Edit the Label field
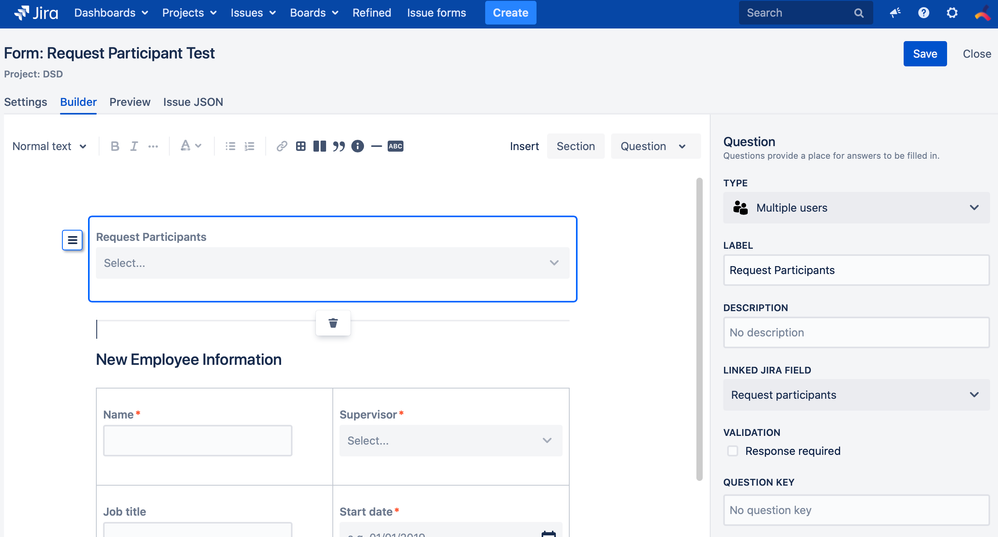This screenshot has width=998, height=537. 856,270
